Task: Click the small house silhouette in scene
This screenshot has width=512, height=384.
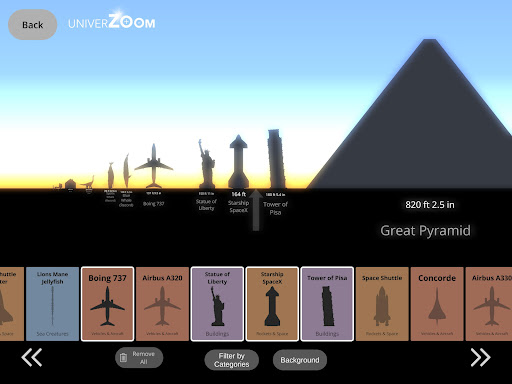Action: coord(70,184)
